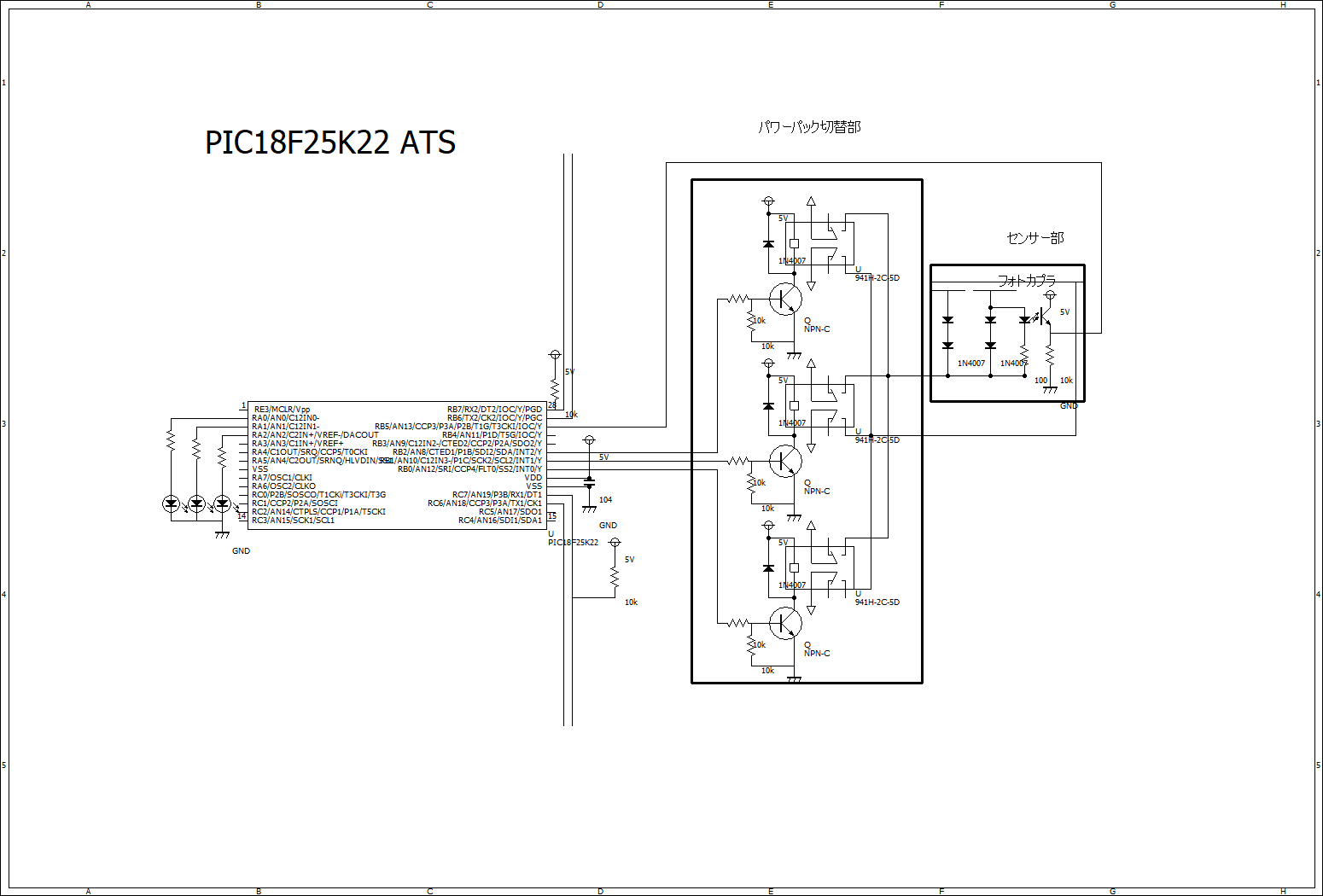Select the パワーパック切替部 section label
This screenshot has height=896, width=1323.
pyautogui.click(x=809, y=127)
